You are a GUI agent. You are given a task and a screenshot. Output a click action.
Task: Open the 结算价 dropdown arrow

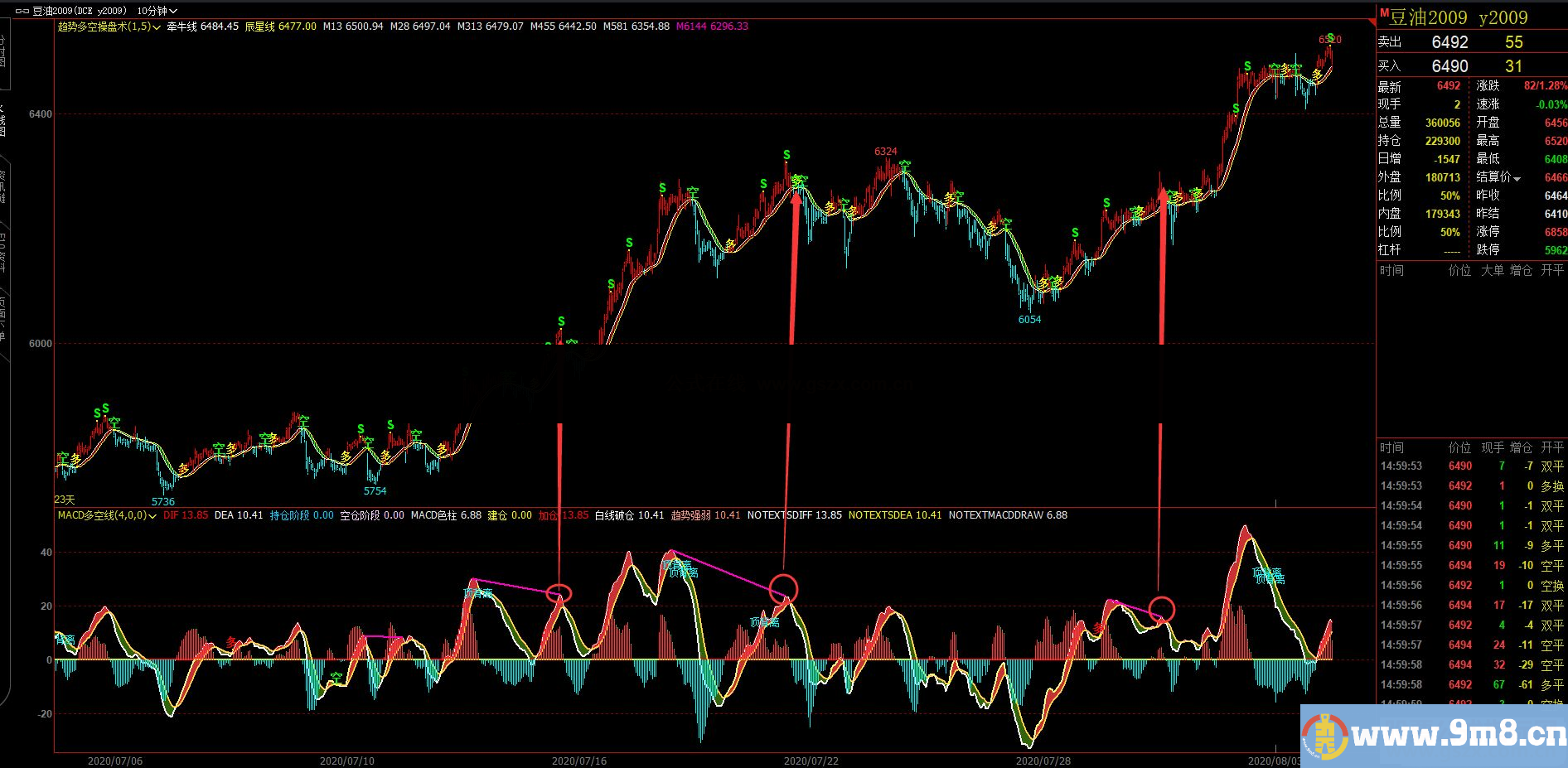pyautogui.click(x=1517, y=178)
